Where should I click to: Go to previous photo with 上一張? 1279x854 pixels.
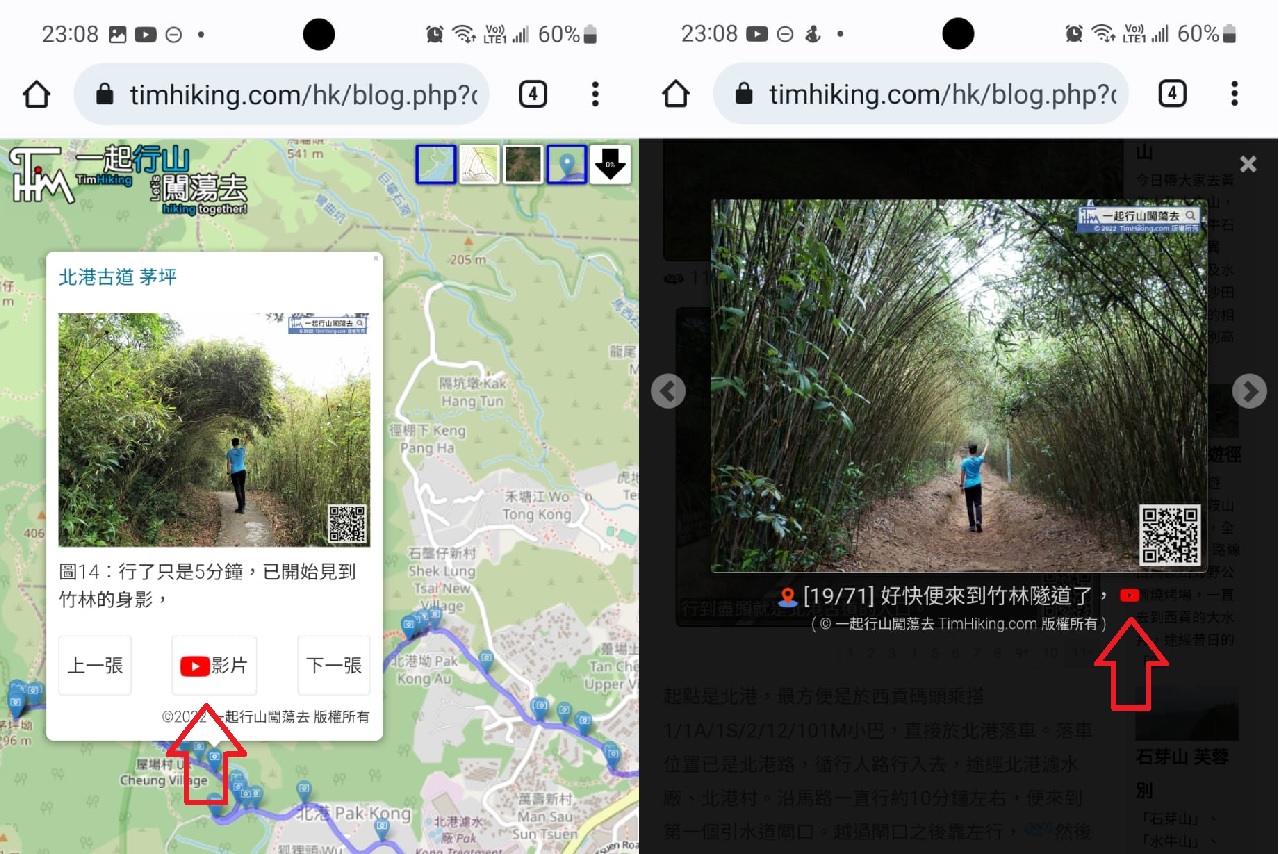pos(95,666)
